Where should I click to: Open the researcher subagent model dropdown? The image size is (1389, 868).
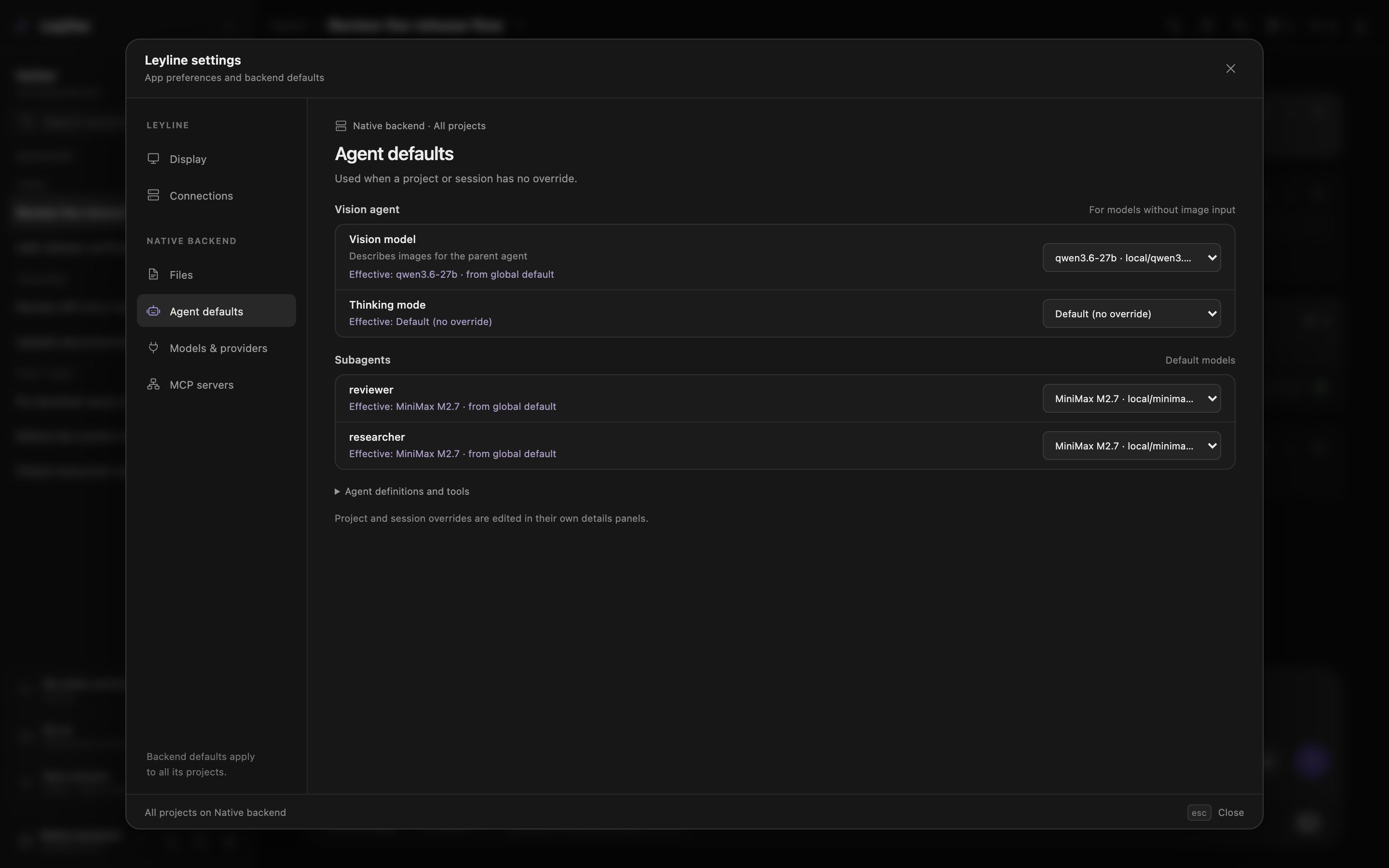(1131, 446)
